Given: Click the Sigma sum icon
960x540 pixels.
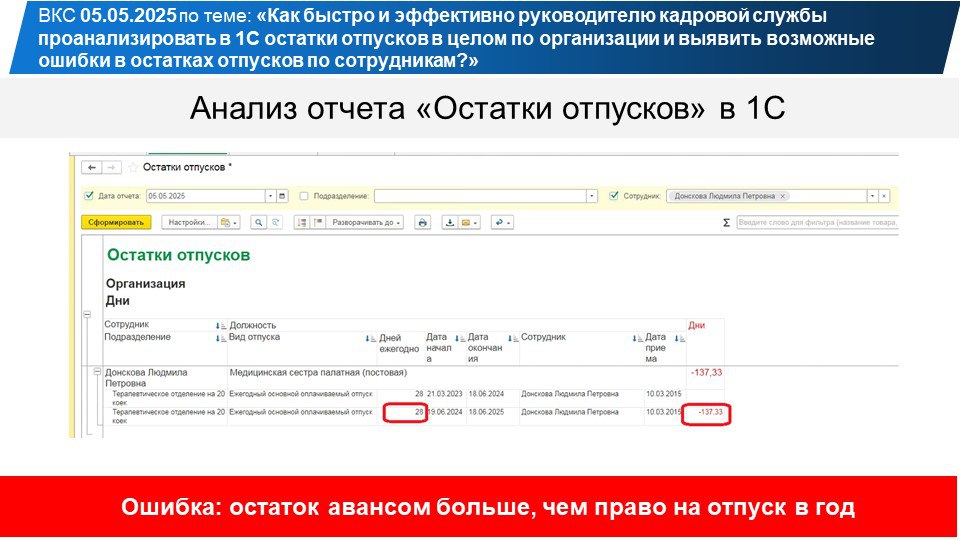Looking at the screenshot, I should pos(726,223).
